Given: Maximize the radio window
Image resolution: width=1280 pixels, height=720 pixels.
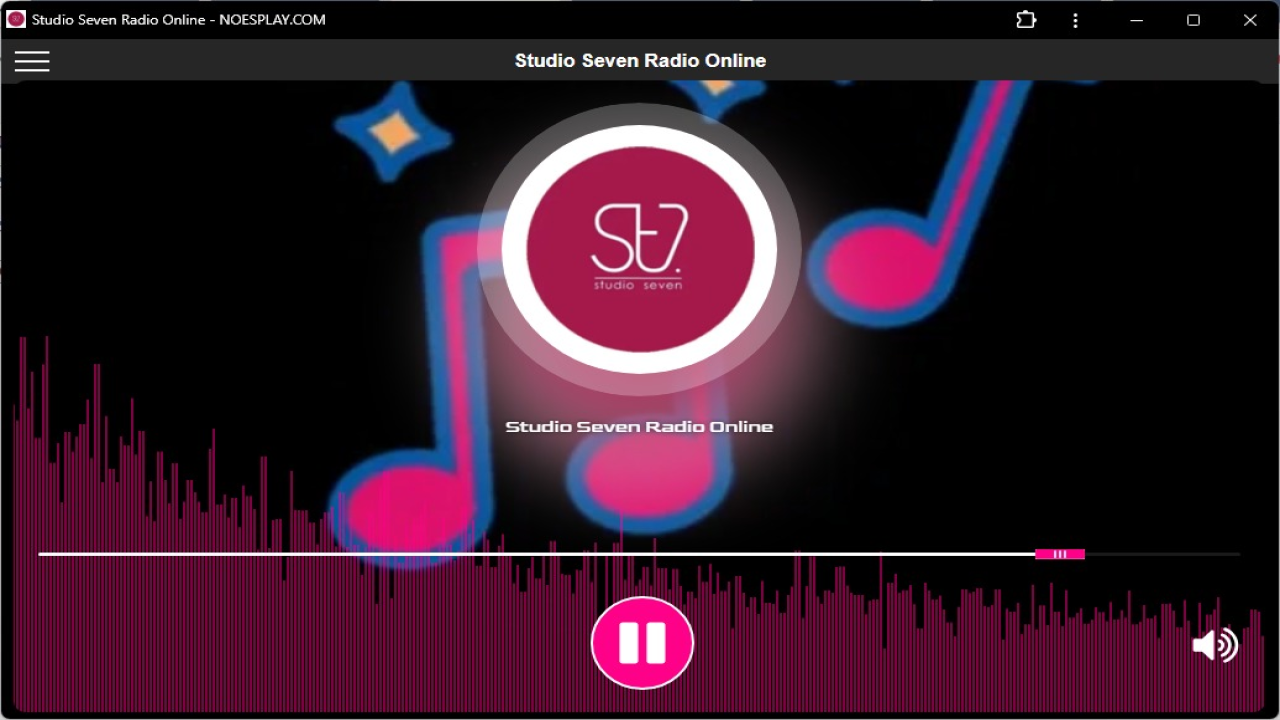Looking at the screenshot, I should pos(1193,20).
